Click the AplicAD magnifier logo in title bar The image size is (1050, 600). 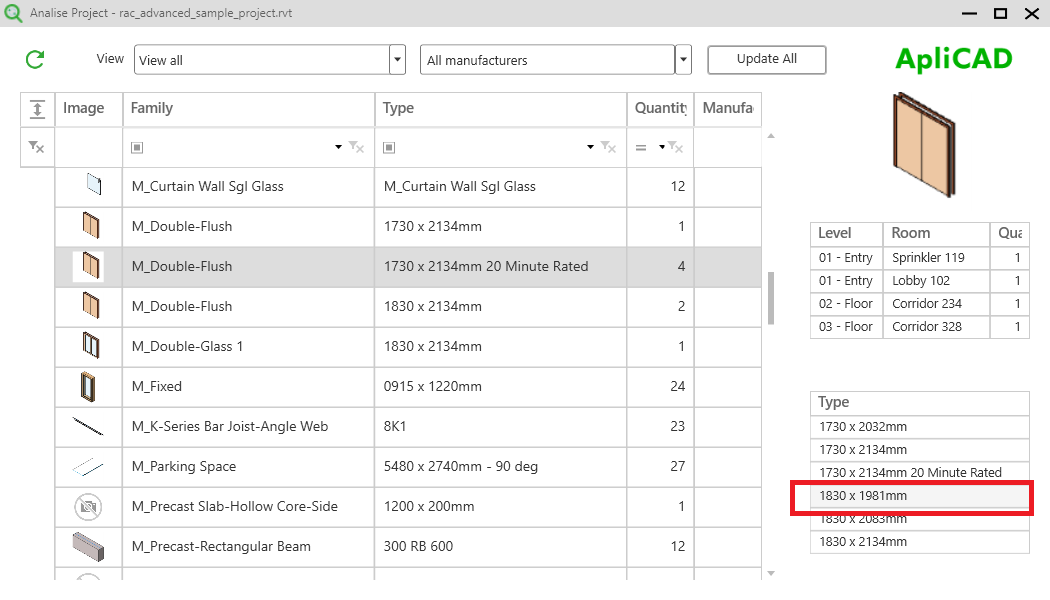(13, 14)
